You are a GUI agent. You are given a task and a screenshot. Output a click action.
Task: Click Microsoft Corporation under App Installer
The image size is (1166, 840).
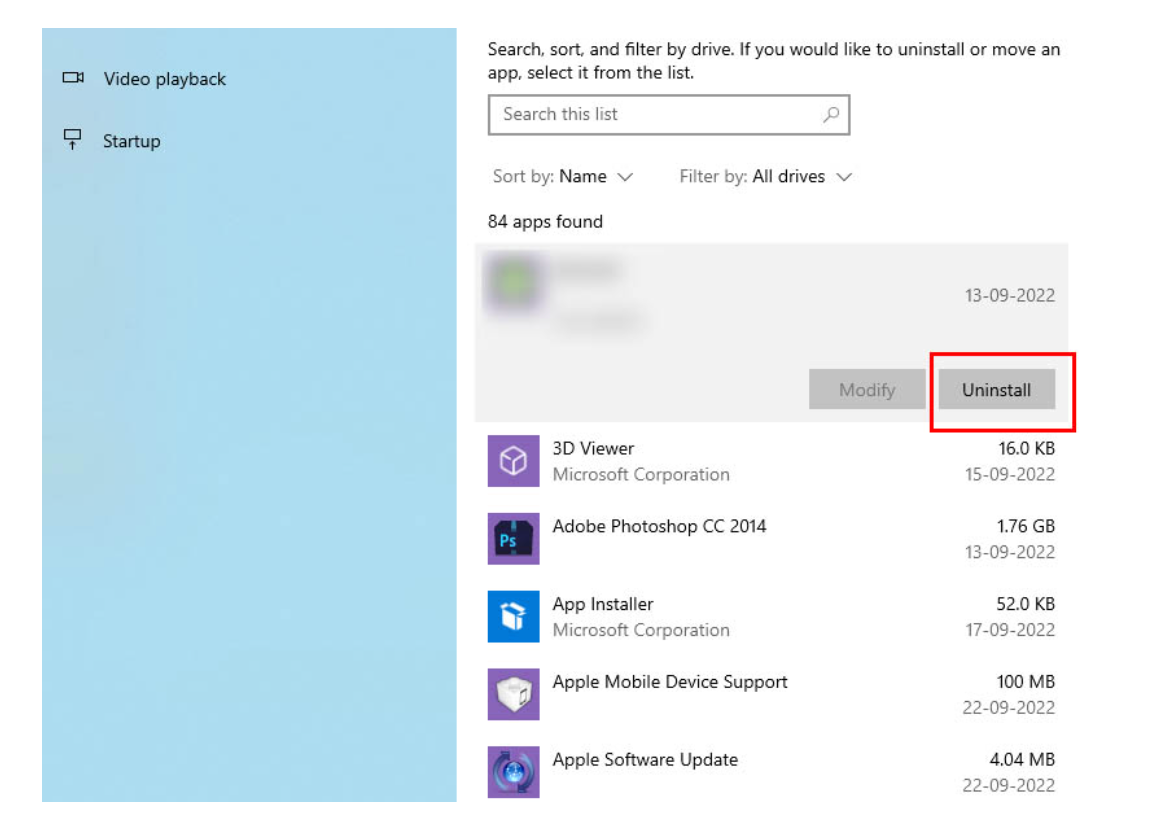(641, 630)
